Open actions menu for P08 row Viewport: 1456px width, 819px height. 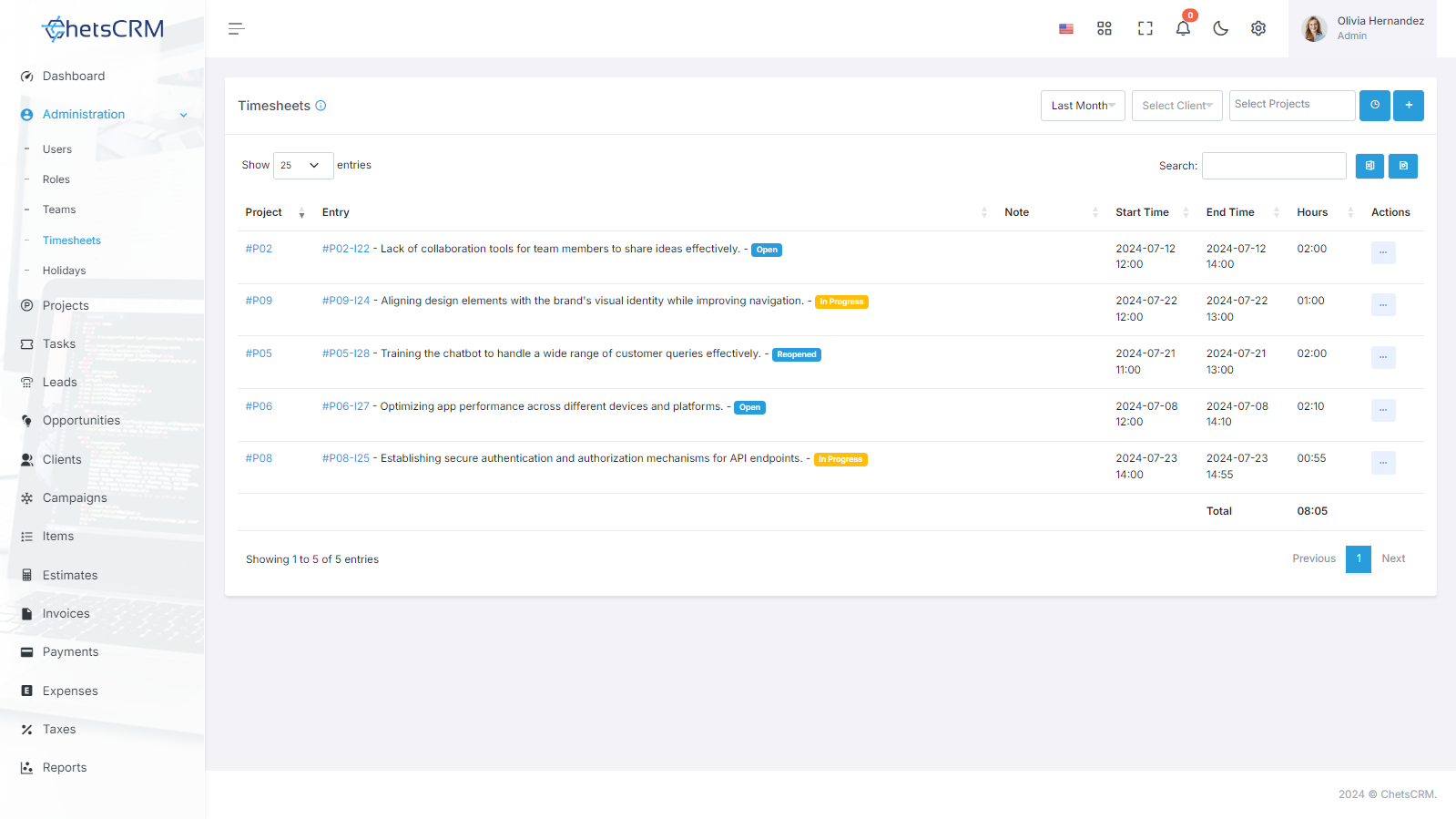1383,463
